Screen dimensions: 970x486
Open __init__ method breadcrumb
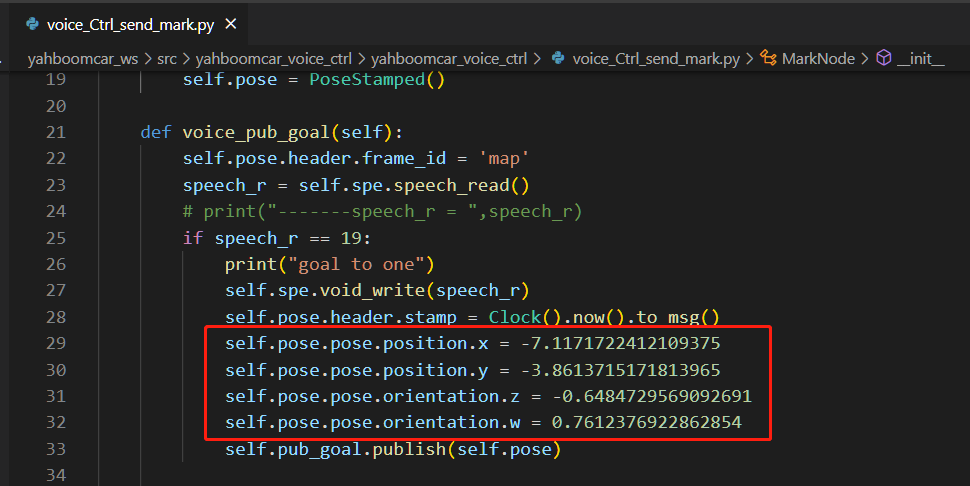(921, 59)
